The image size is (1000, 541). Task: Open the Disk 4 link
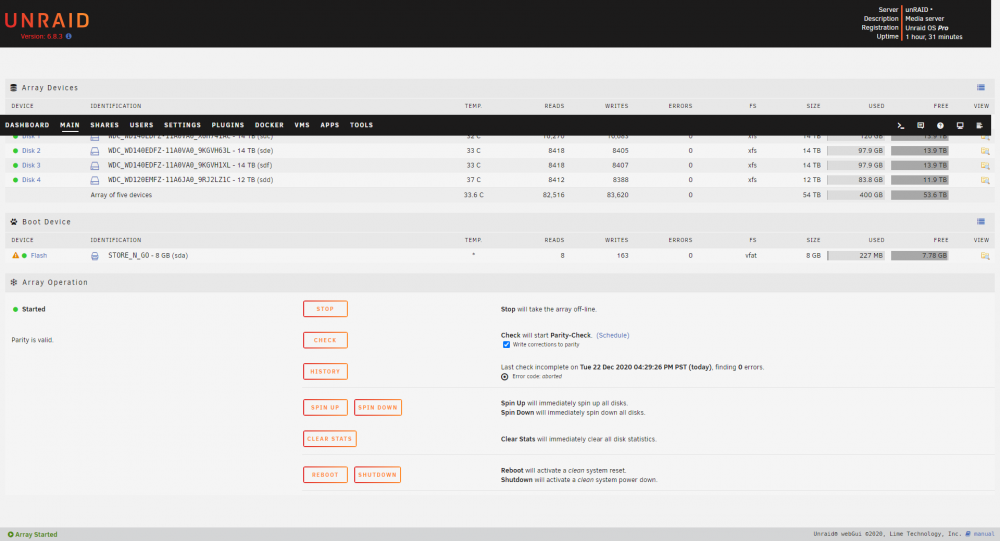pos(31,180)
